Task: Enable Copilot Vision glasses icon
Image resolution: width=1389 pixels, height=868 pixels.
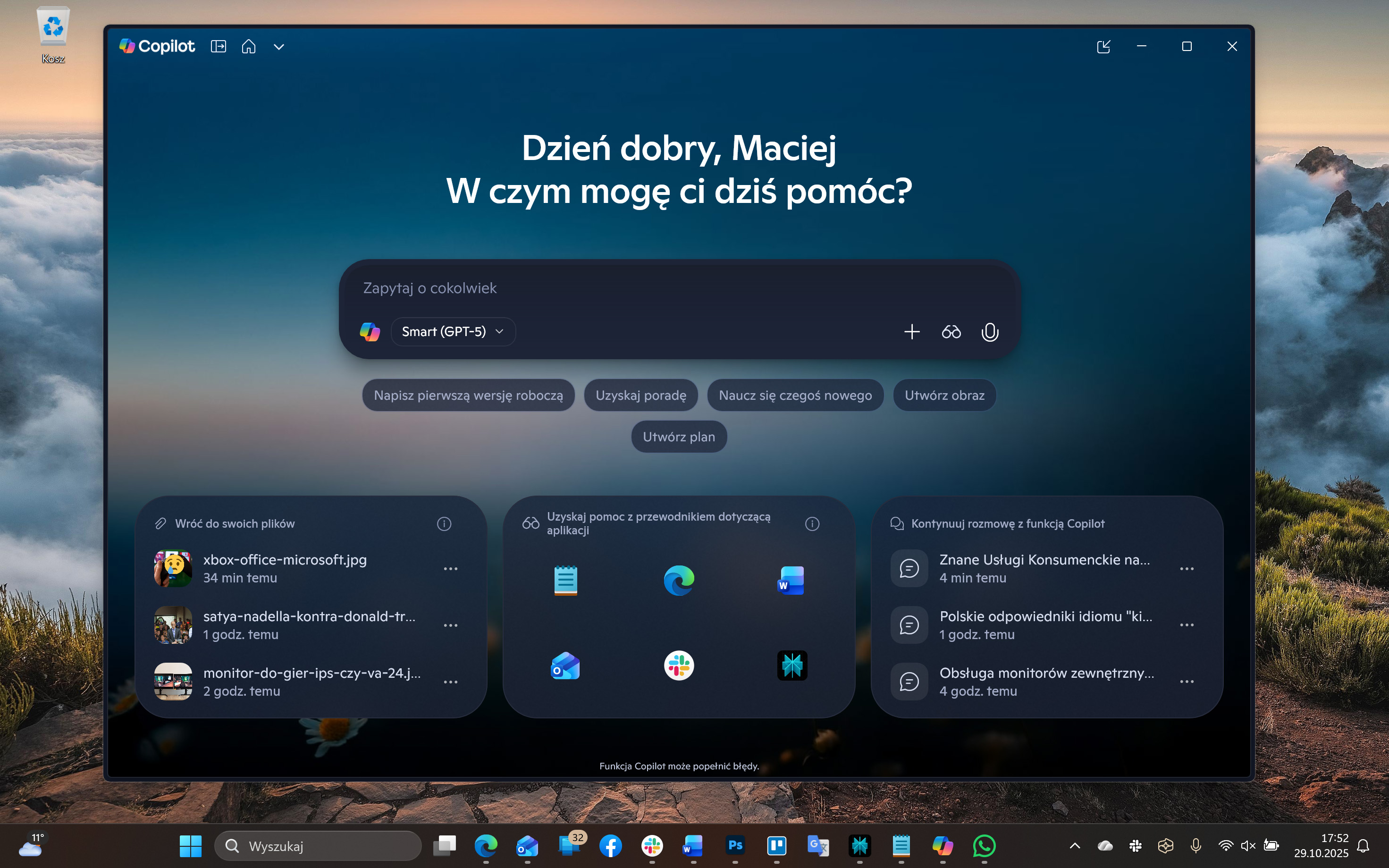Action: 951,332
